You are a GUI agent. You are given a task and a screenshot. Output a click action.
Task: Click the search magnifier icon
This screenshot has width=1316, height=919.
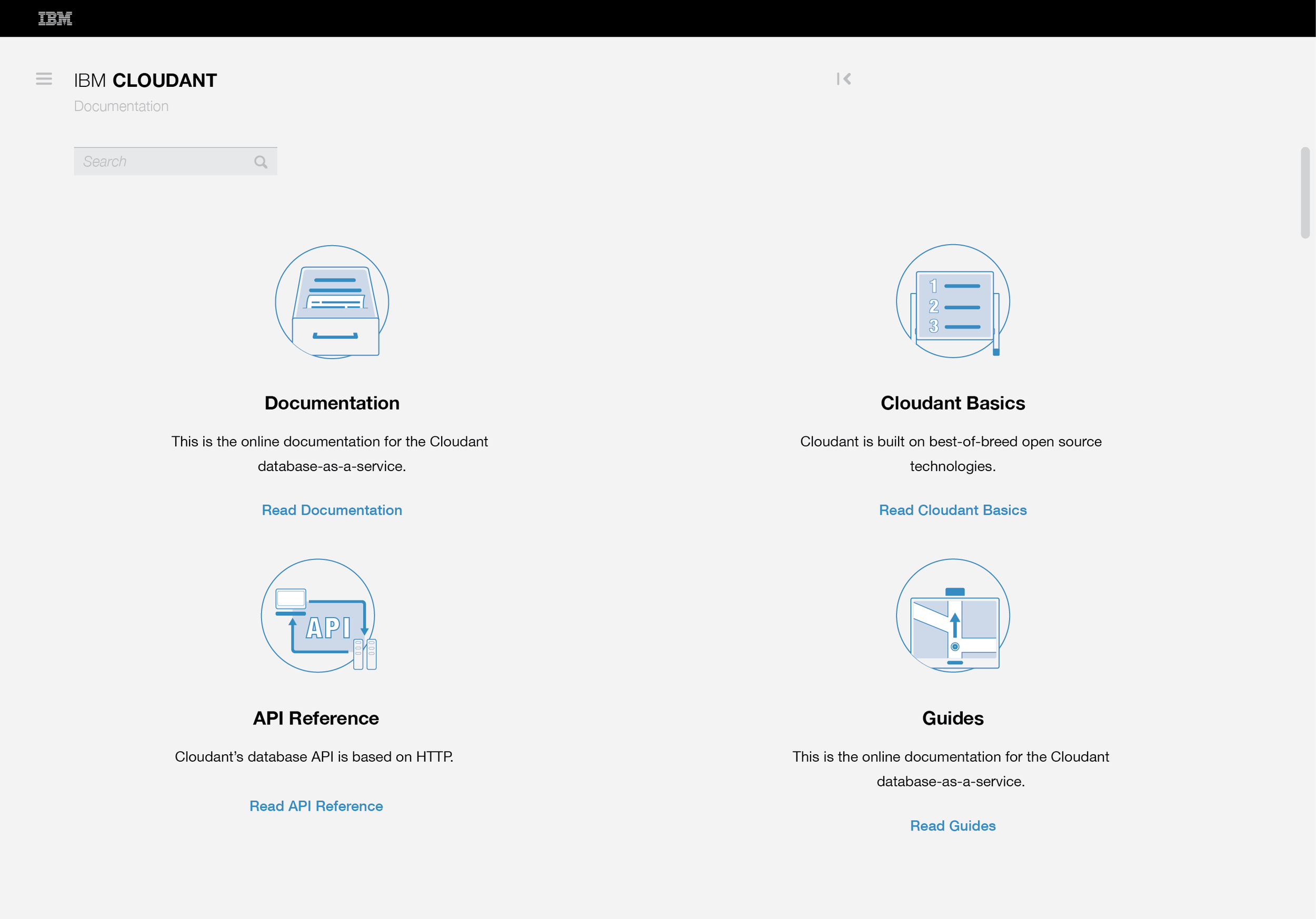pyautogui.click(x=261, y=162)
